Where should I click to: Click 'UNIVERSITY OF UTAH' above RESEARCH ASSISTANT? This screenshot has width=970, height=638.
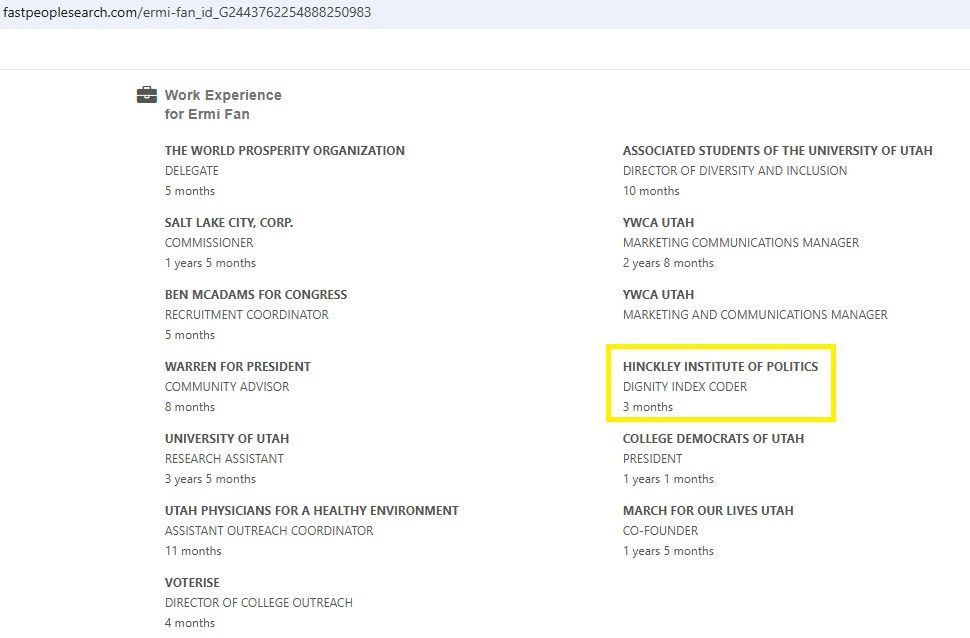227,439
